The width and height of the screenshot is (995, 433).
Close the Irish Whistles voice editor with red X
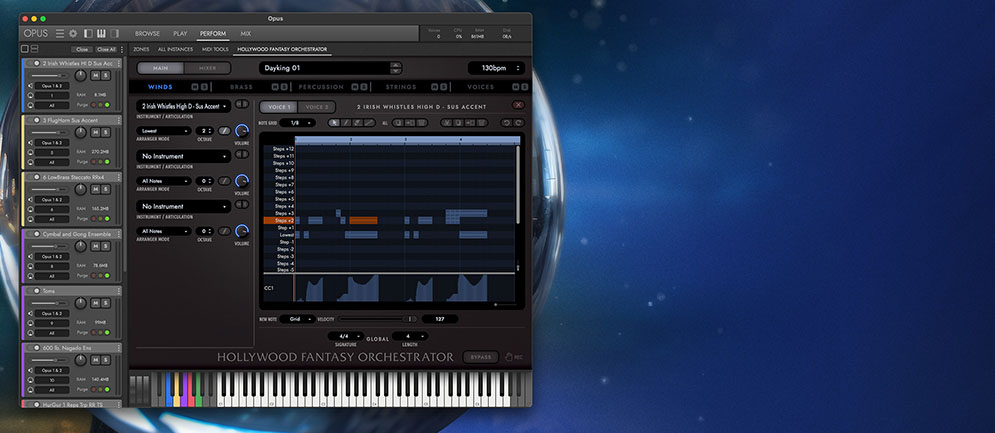point(518,105)
